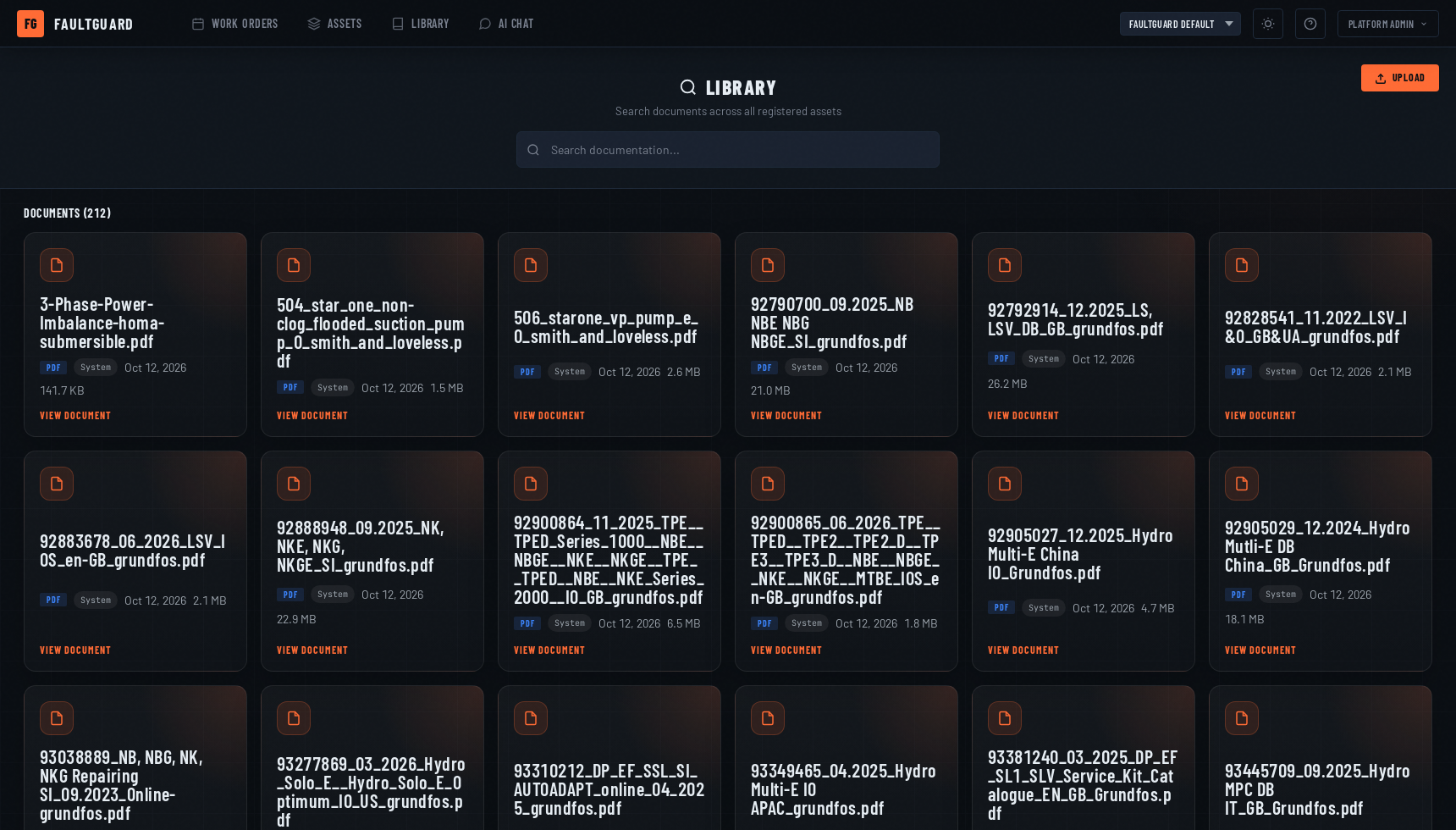This screenshot has width=1456, height=830.
Task: Click the FaultGuard FG logo icon
Action: click(x=30, y=24)
